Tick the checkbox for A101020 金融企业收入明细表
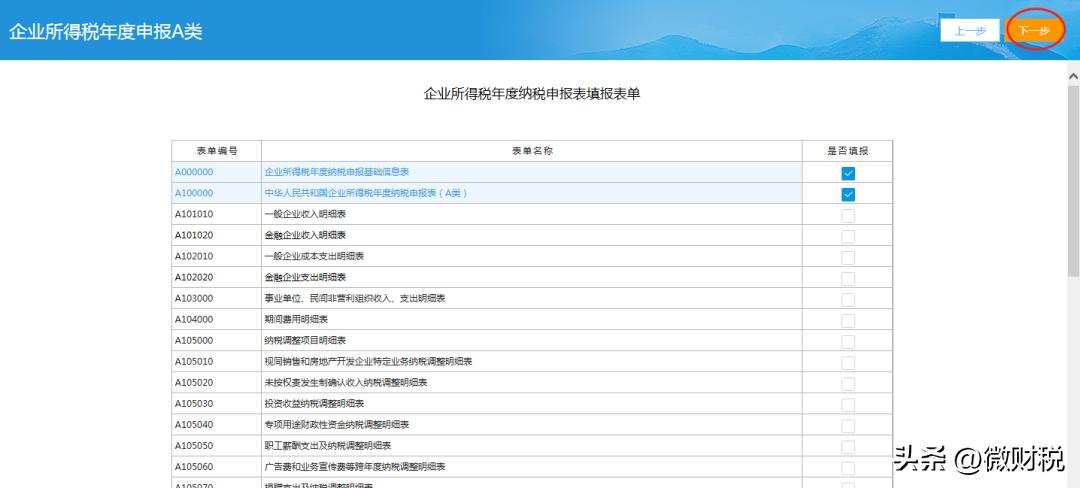Viewport: 1080px width, 488px height. pos(848,237)
